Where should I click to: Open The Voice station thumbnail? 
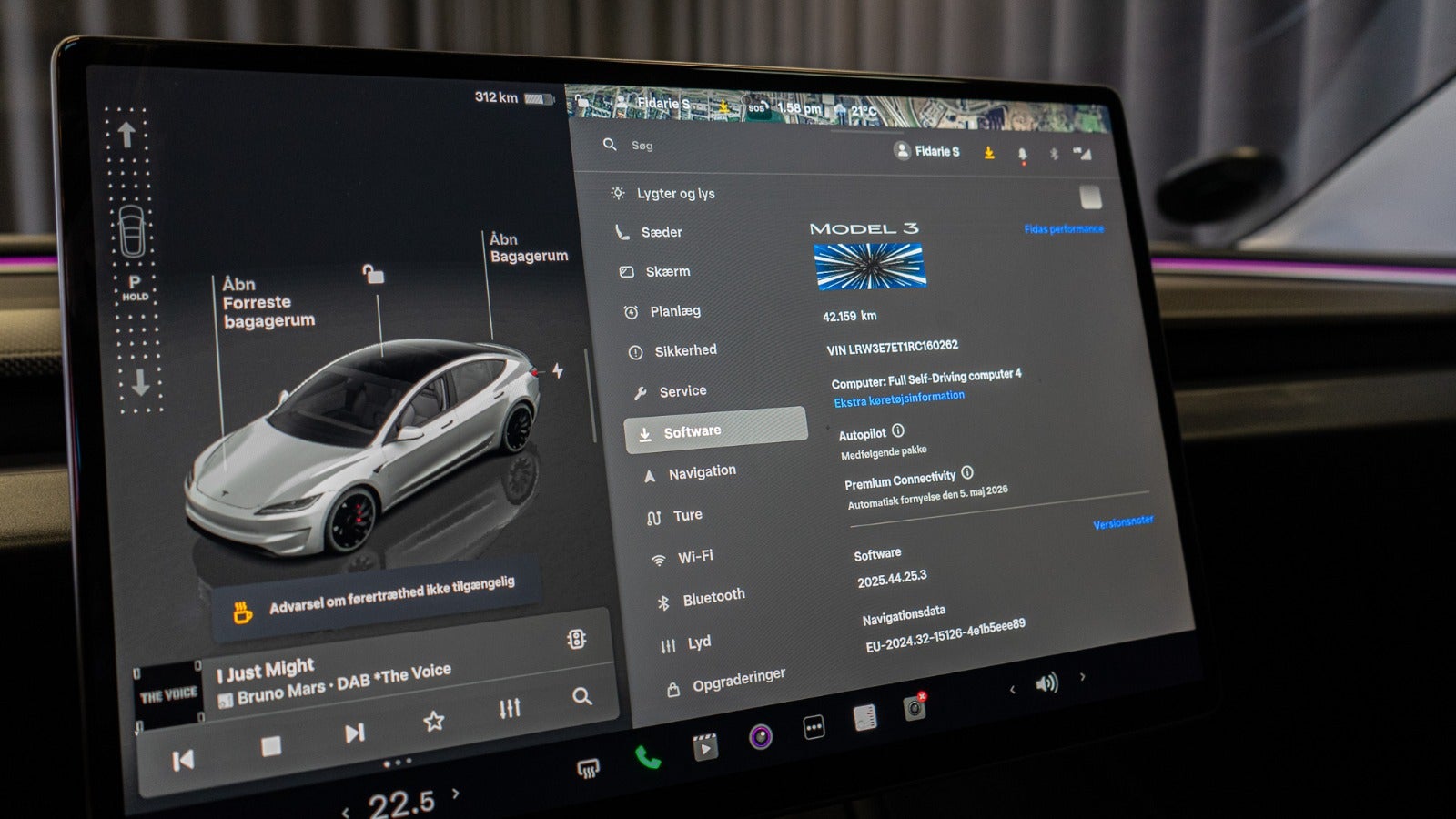[168, 696]
